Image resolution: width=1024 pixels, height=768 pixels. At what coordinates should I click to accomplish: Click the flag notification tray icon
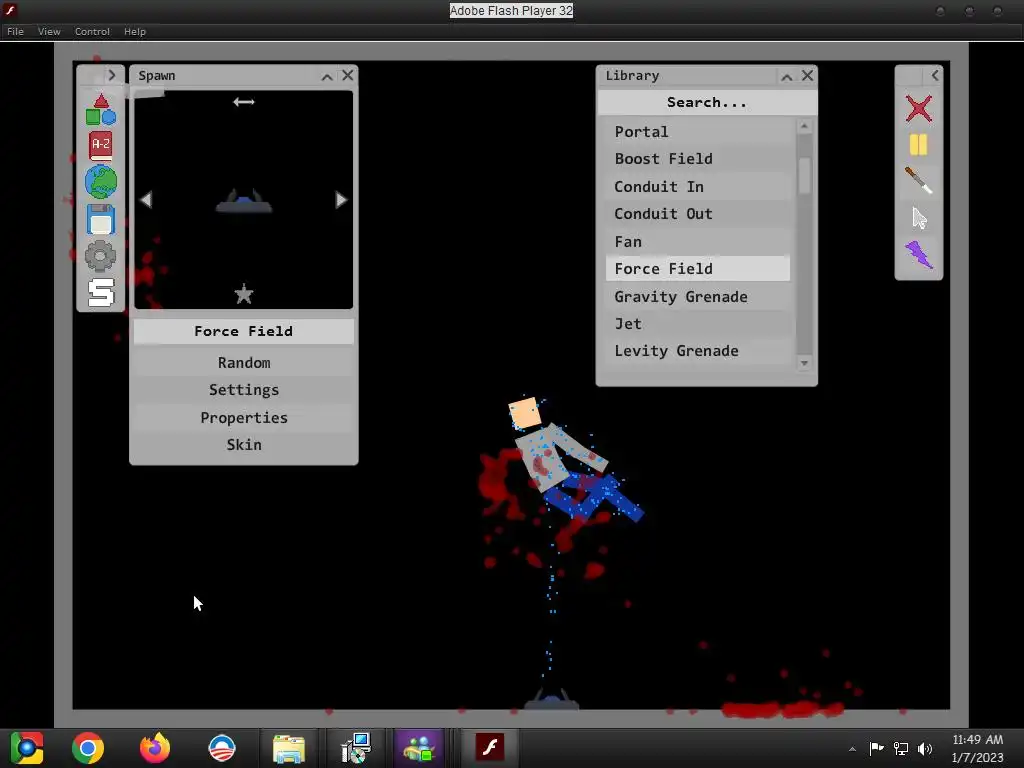tap(876, 748)
